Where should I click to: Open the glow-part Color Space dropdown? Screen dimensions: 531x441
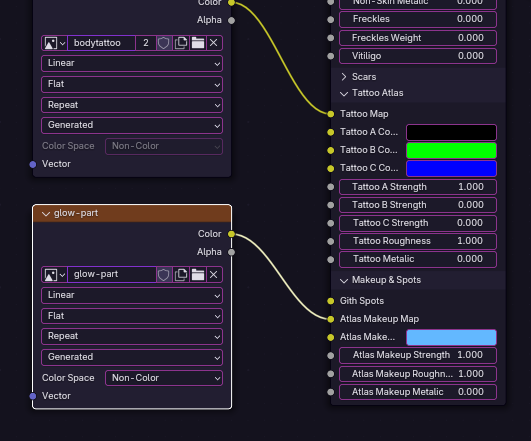click(x=164, y=378)
